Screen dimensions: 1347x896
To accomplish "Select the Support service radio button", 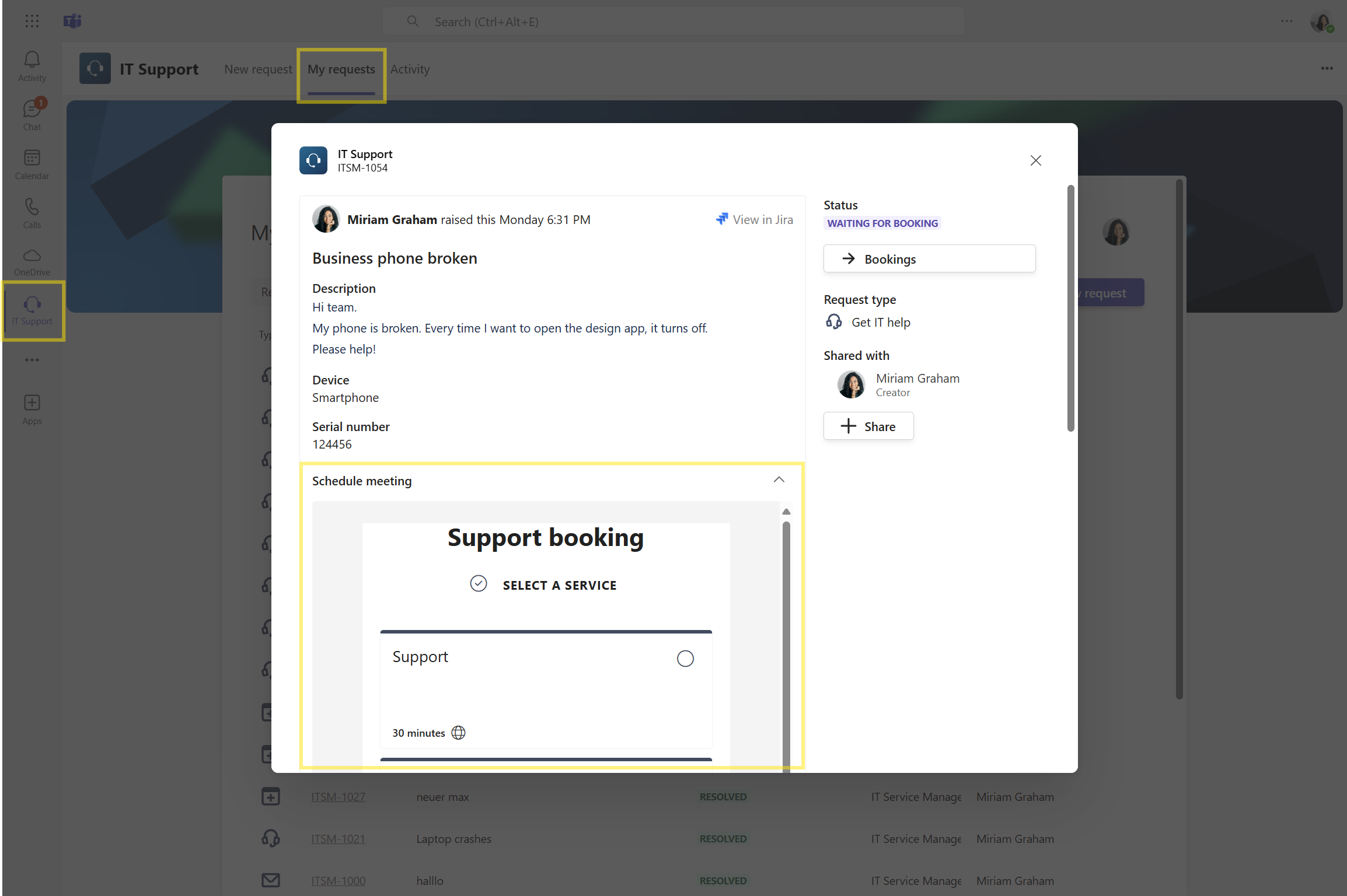I will click(685, 659).
